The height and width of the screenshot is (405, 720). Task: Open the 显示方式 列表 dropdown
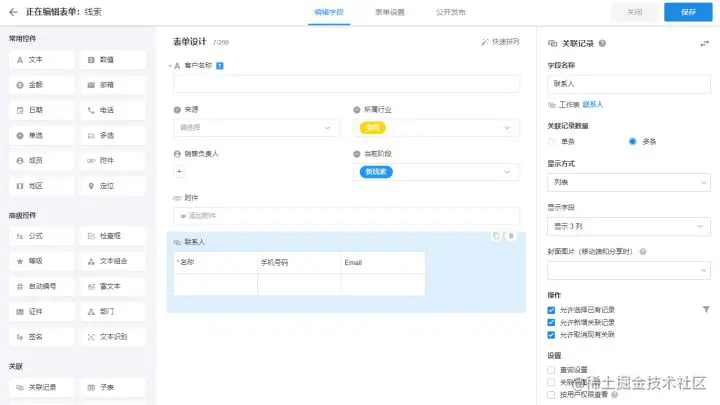tap(629, 182)
